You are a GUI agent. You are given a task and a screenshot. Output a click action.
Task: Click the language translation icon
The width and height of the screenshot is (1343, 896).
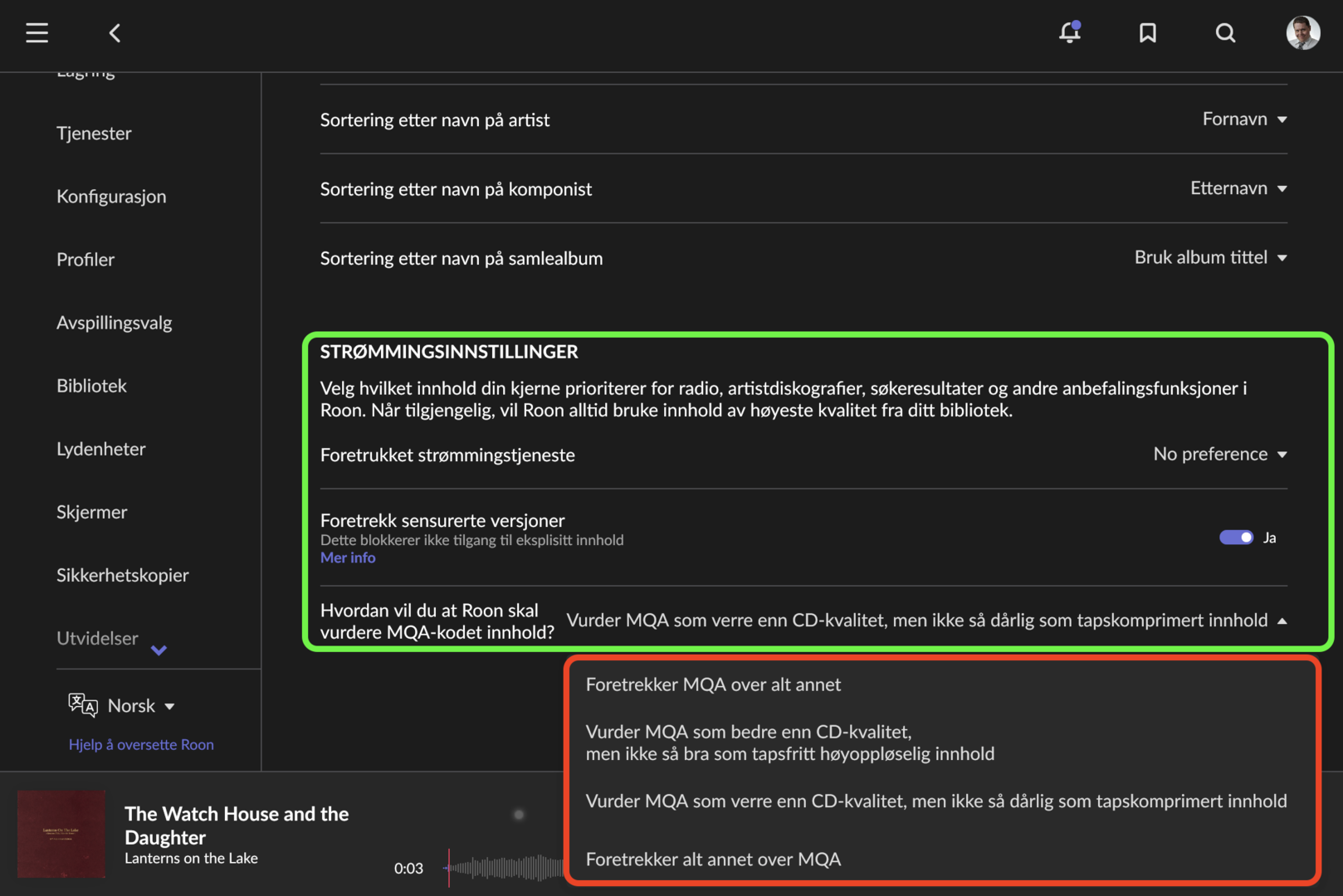(83, 705)
